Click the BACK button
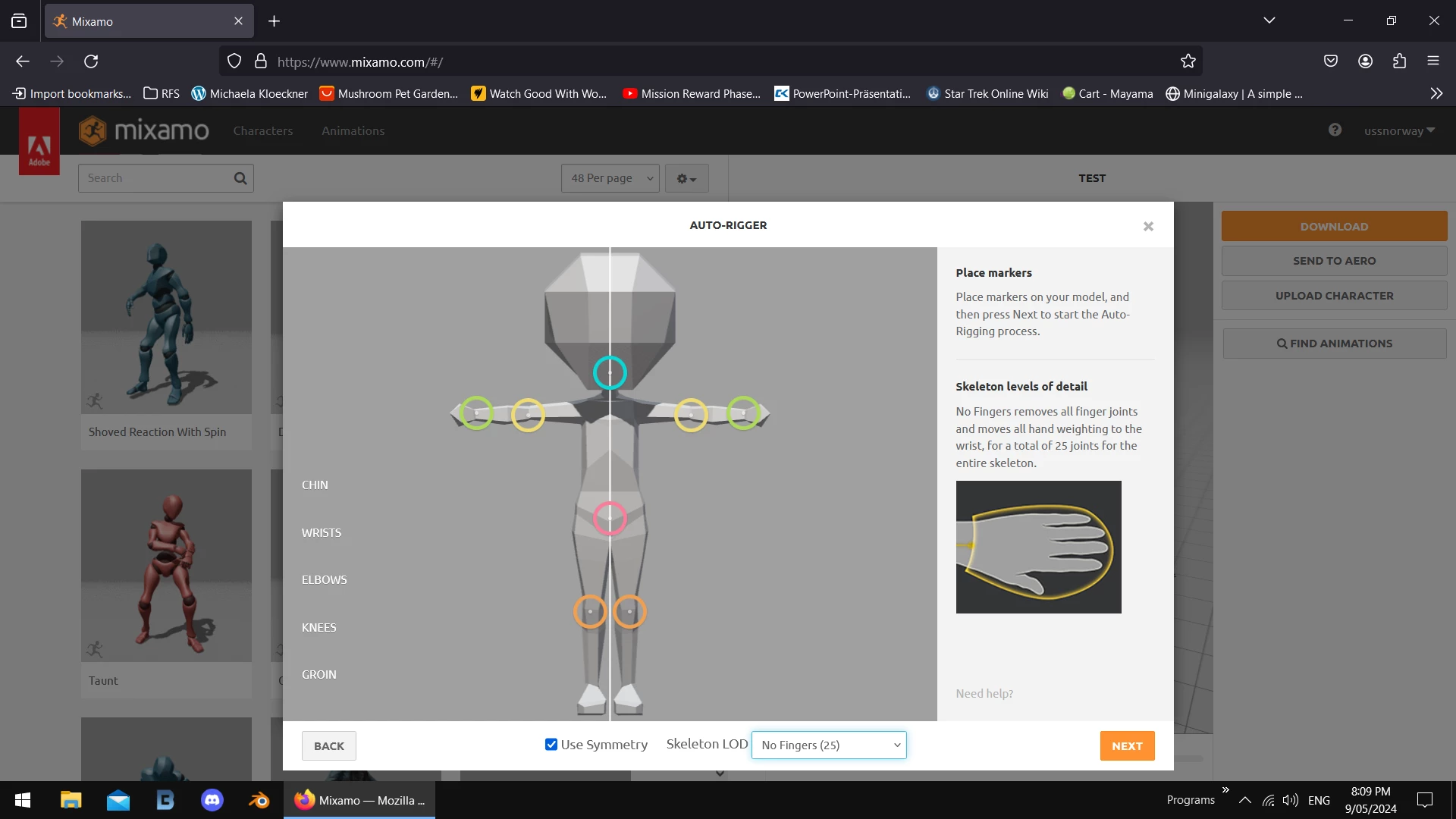 pyautogui.click(x=328, y=745)
